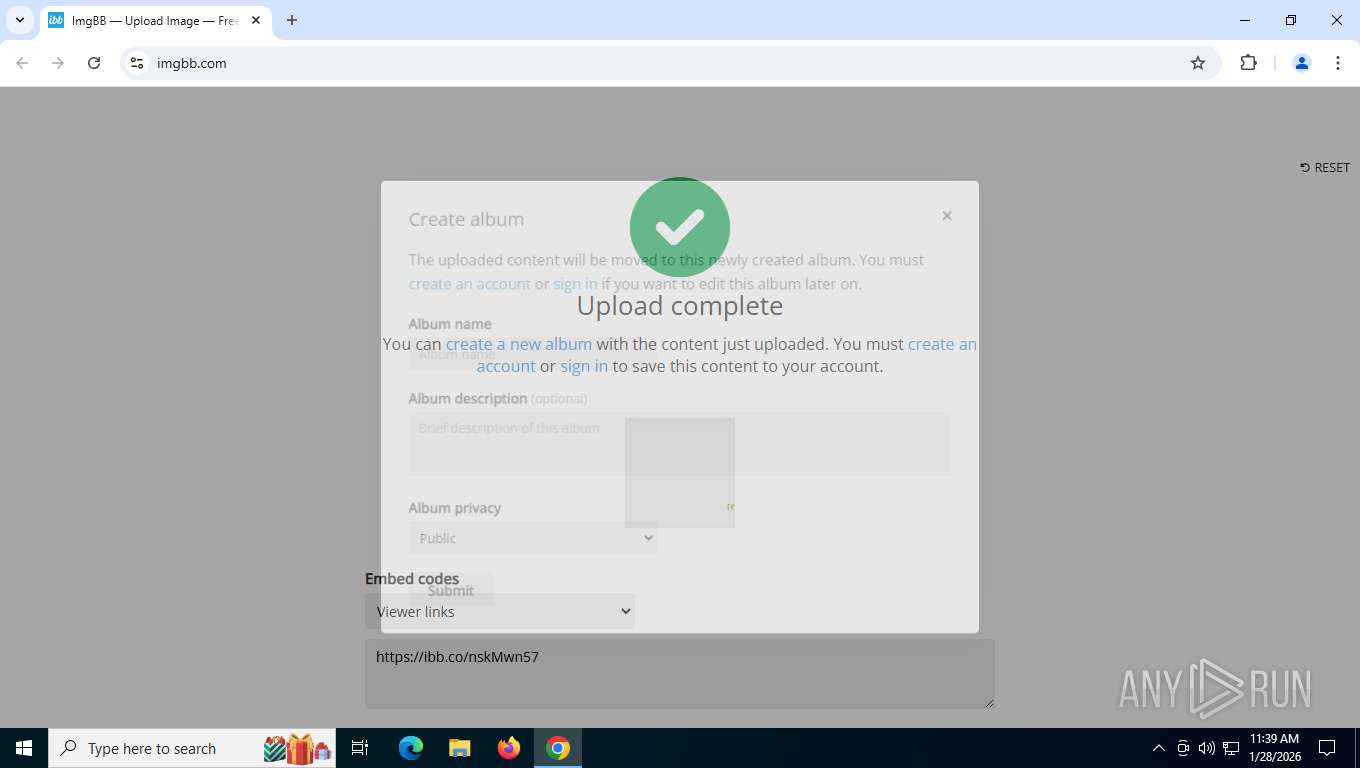Open network status tray icon
The image size is (1360, 768).
(x=1231, y=748)
